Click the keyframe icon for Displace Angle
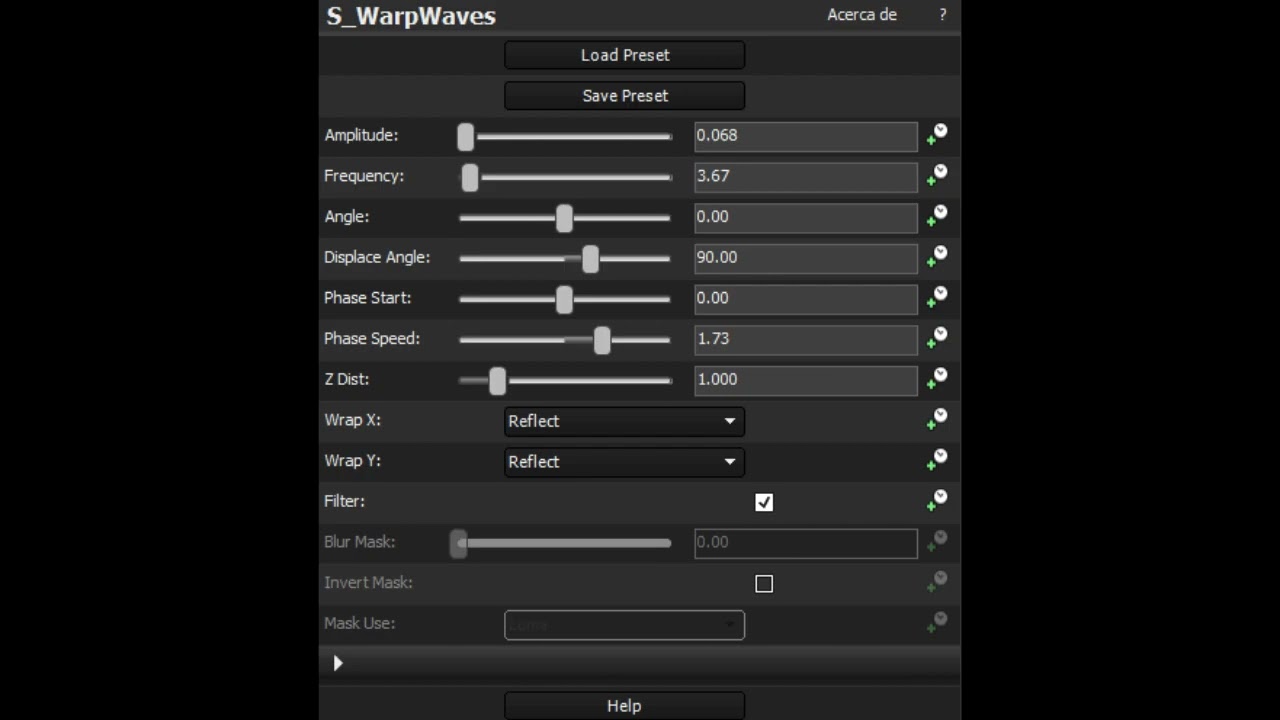Image resolution: width=1280 pixels, height=720 pixels. click(937, 257)
